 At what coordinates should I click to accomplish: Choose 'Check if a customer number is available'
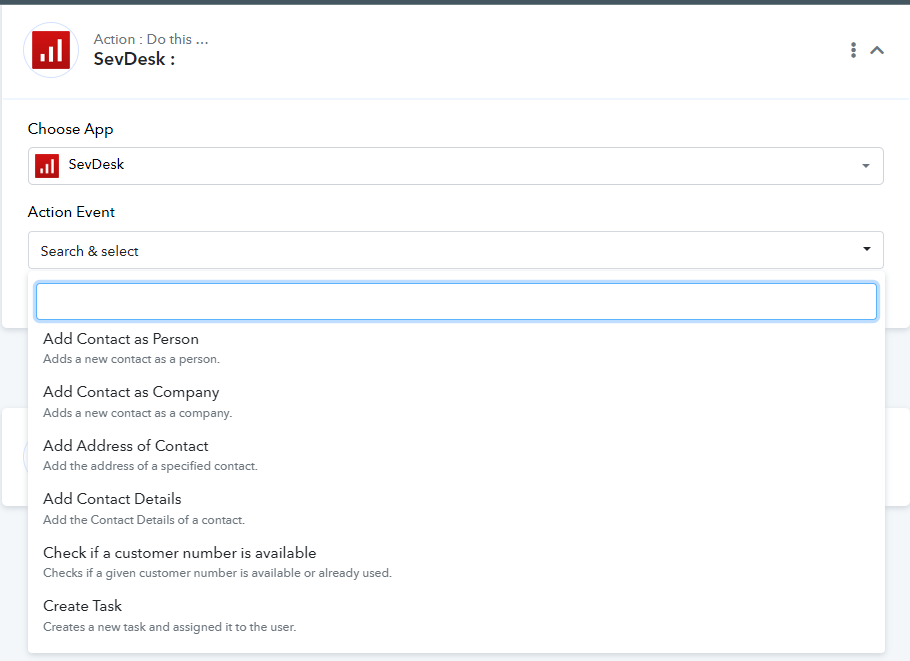point(180,553)
